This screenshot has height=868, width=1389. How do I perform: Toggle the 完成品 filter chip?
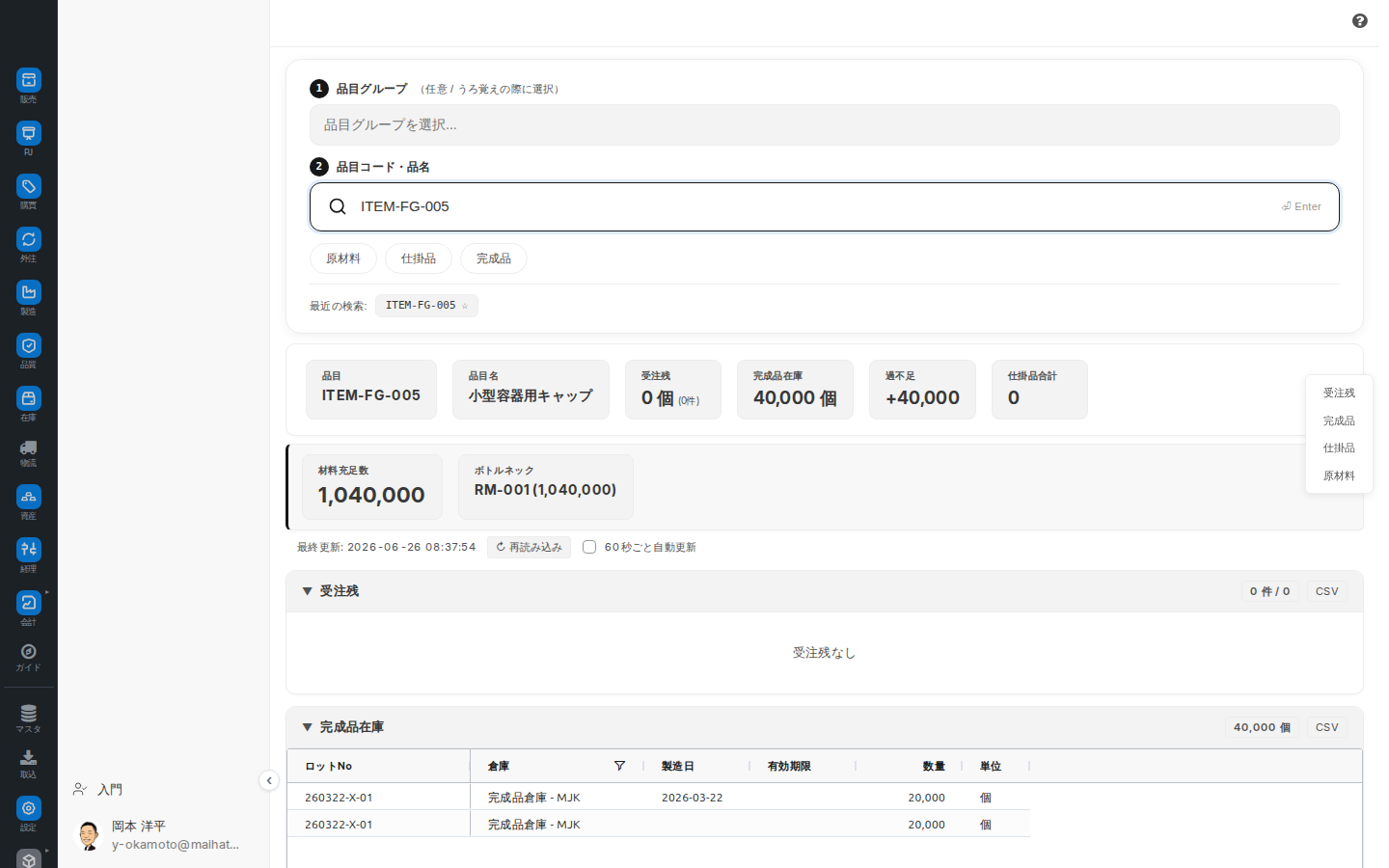coord(494,258)
